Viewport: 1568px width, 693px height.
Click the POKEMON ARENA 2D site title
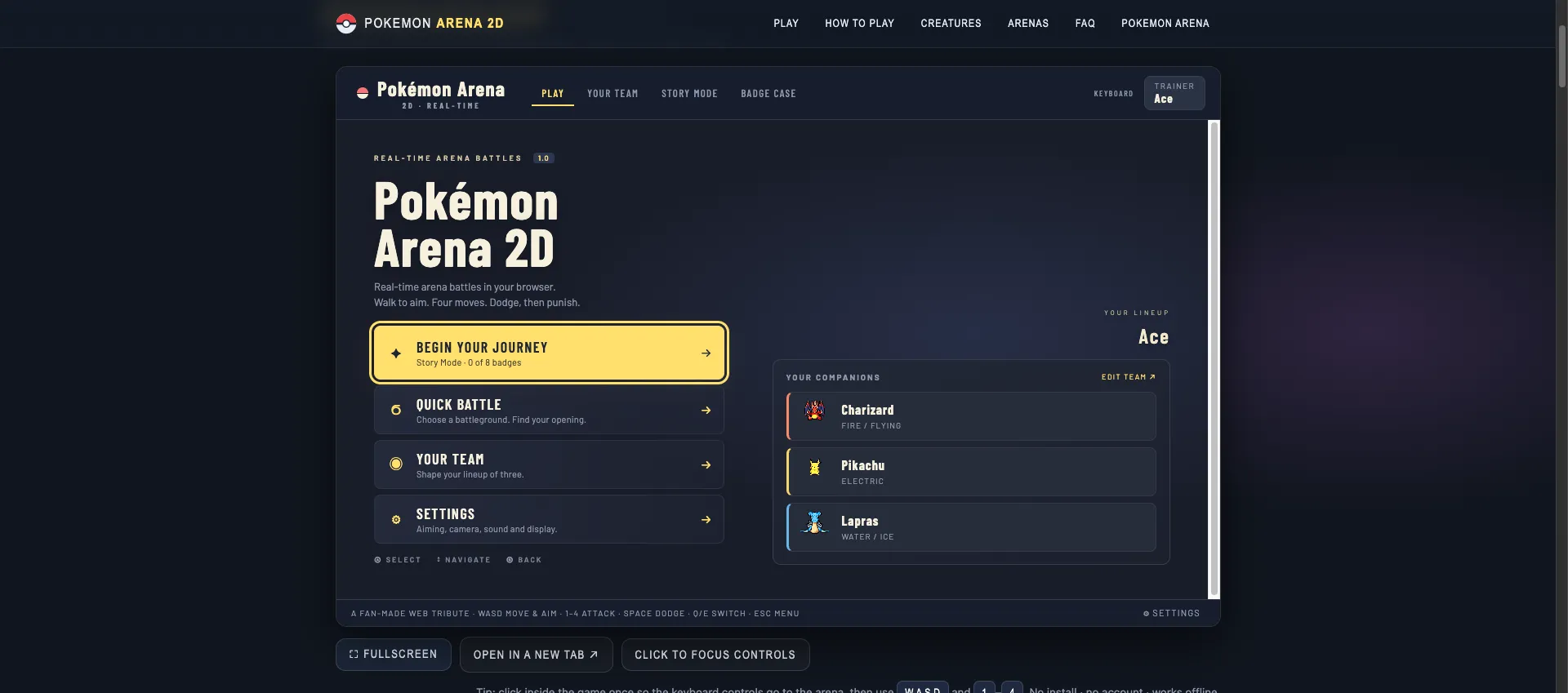(434, 24)
